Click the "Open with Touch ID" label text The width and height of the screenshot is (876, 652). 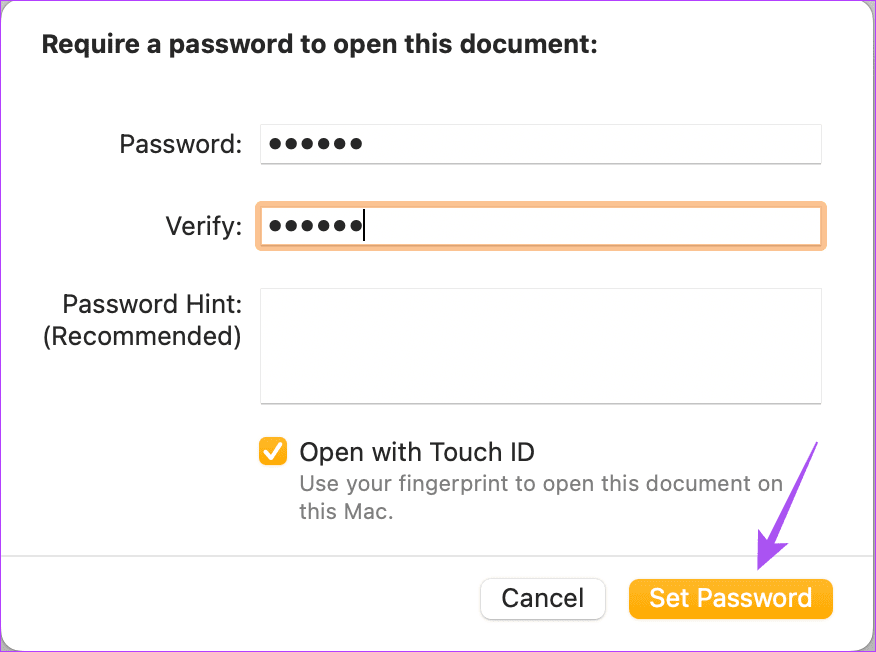pos(417,452)
